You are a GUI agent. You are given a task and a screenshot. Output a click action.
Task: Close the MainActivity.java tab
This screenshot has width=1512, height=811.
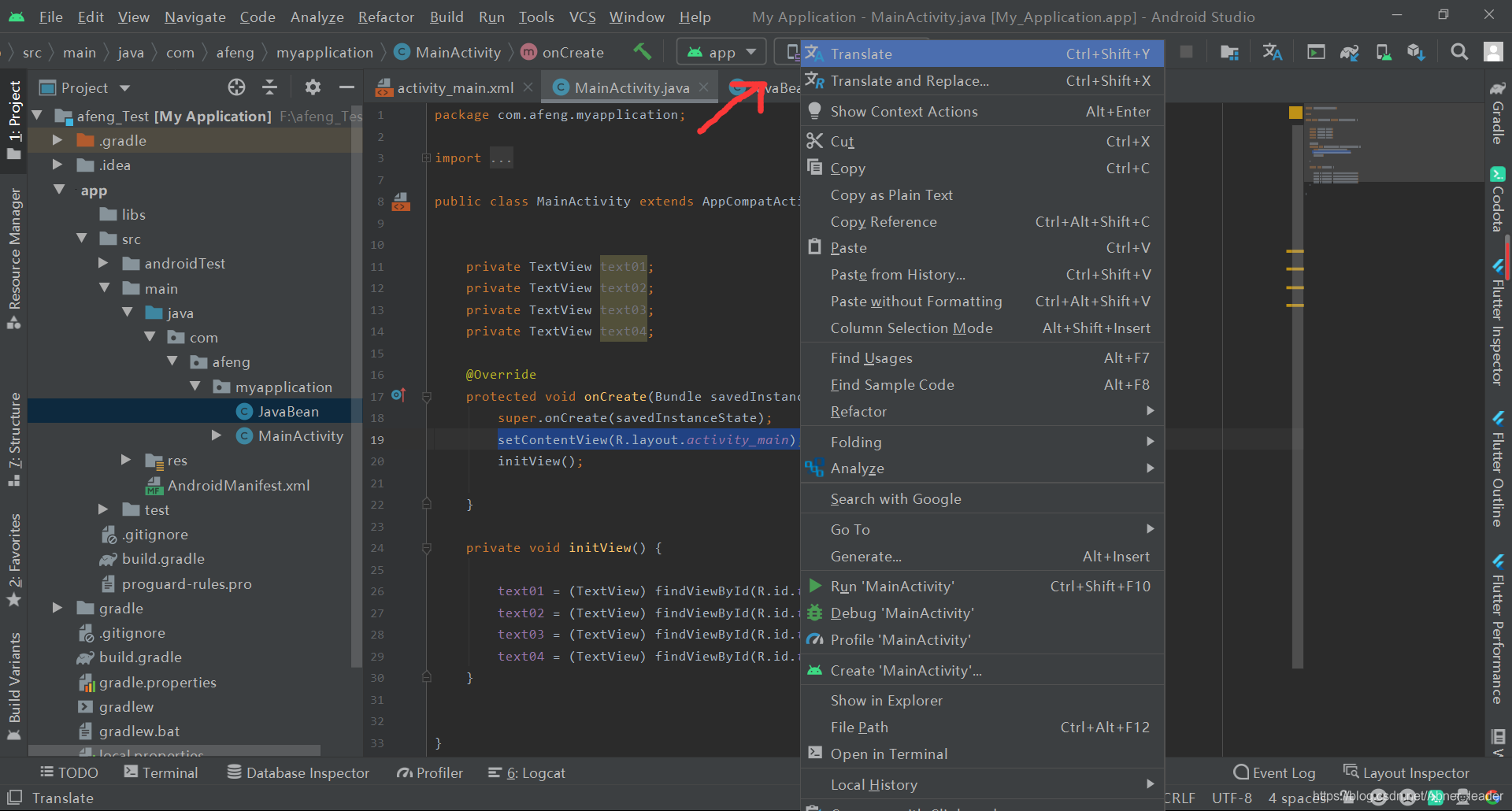coord(704,87)
